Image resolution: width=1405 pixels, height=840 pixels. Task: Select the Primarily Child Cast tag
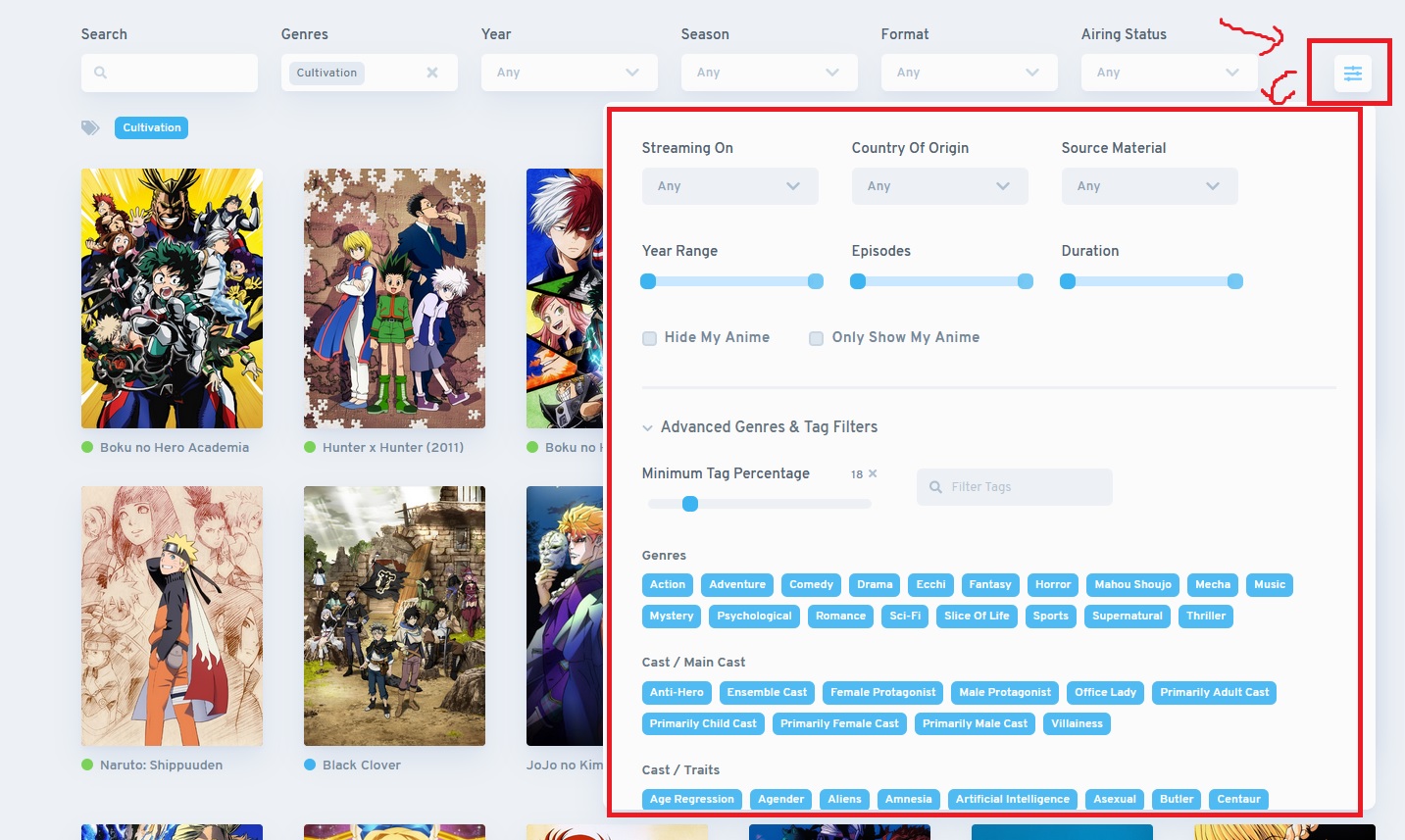pyautogui.click(x=703, y=724)
